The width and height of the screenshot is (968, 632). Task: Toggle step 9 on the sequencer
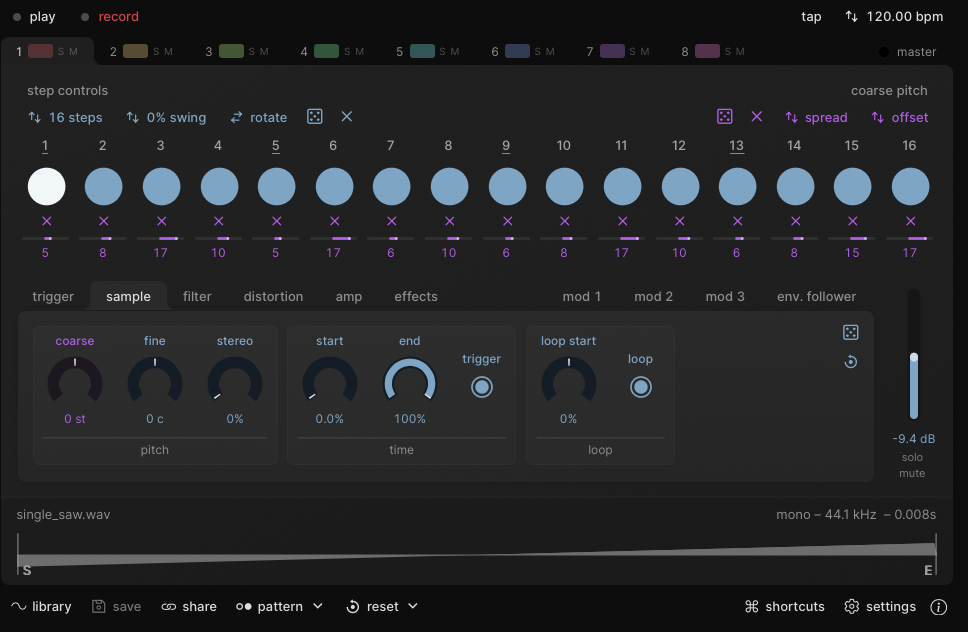tap(507, 186)
